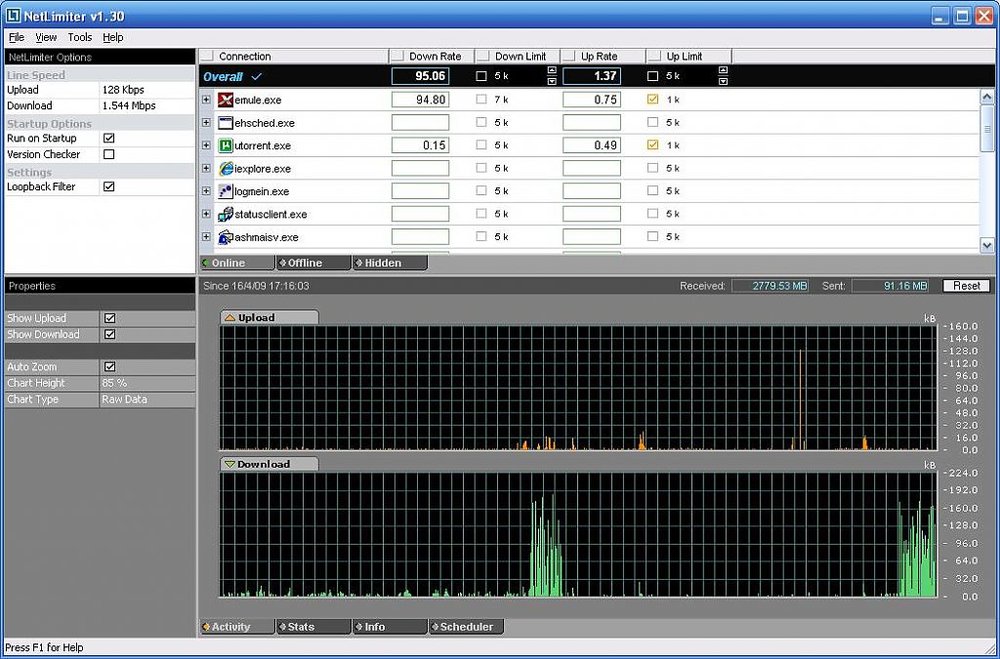This screenshot has width=1000, height=659.
Task: Toggle the Show Download checkbox
Action: 110,334
